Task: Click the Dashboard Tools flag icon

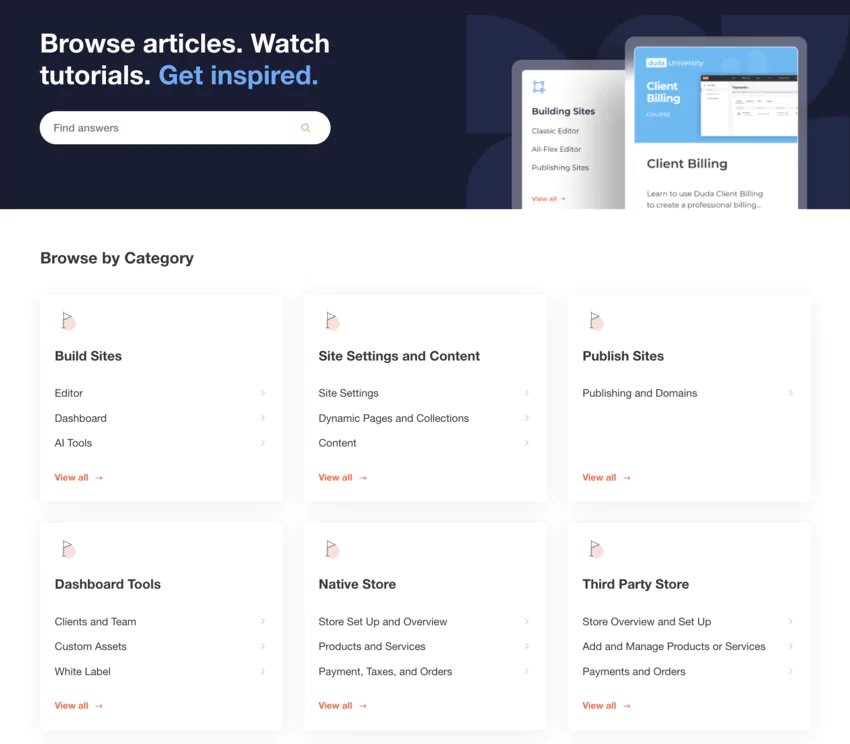Action: coord(68,549)
